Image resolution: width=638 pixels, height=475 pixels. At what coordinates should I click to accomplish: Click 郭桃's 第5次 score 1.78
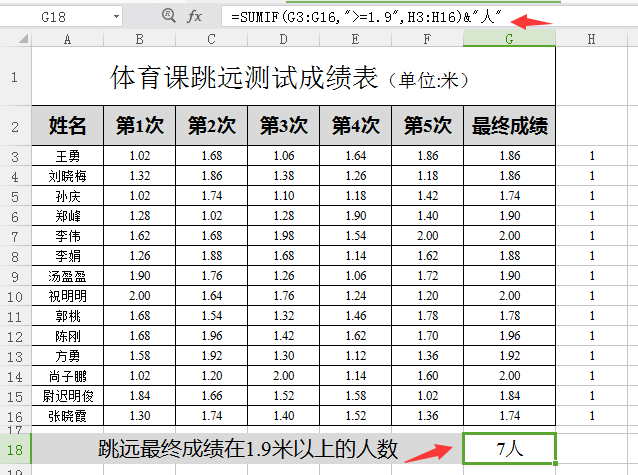[427, 316]
